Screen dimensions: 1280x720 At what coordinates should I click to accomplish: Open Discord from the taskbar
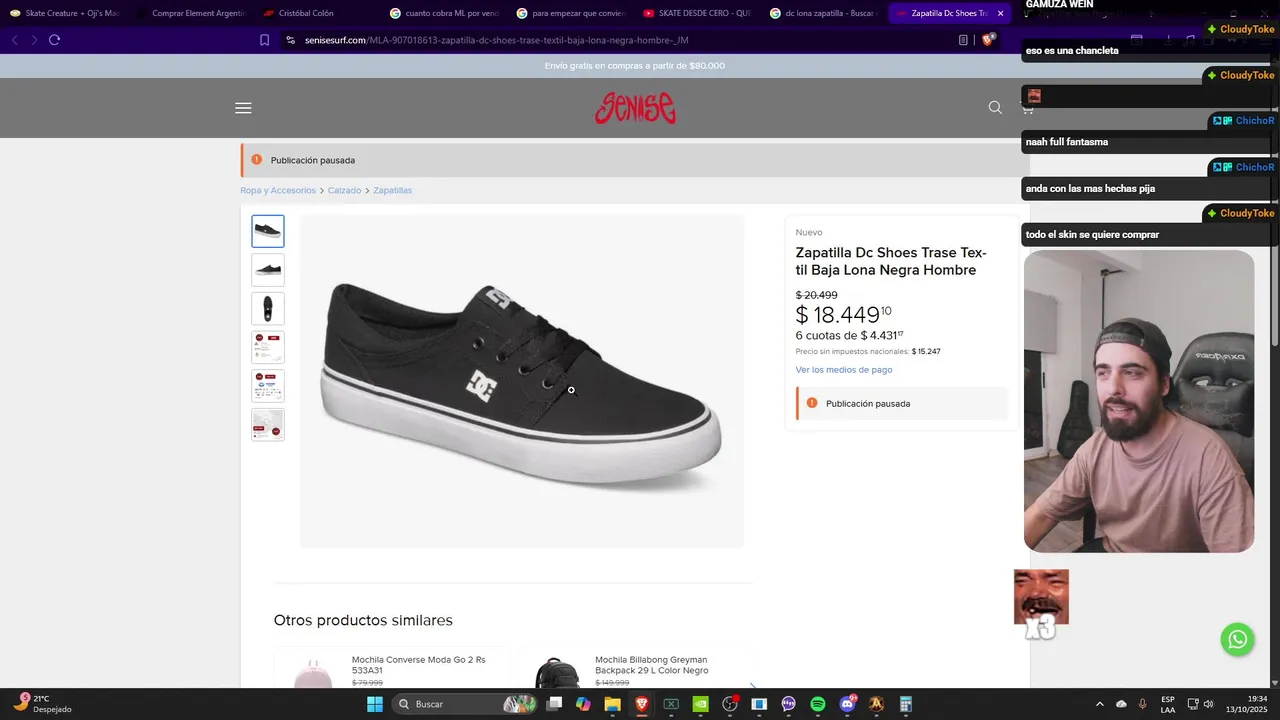pyautogui.click(x=848, y=704)
